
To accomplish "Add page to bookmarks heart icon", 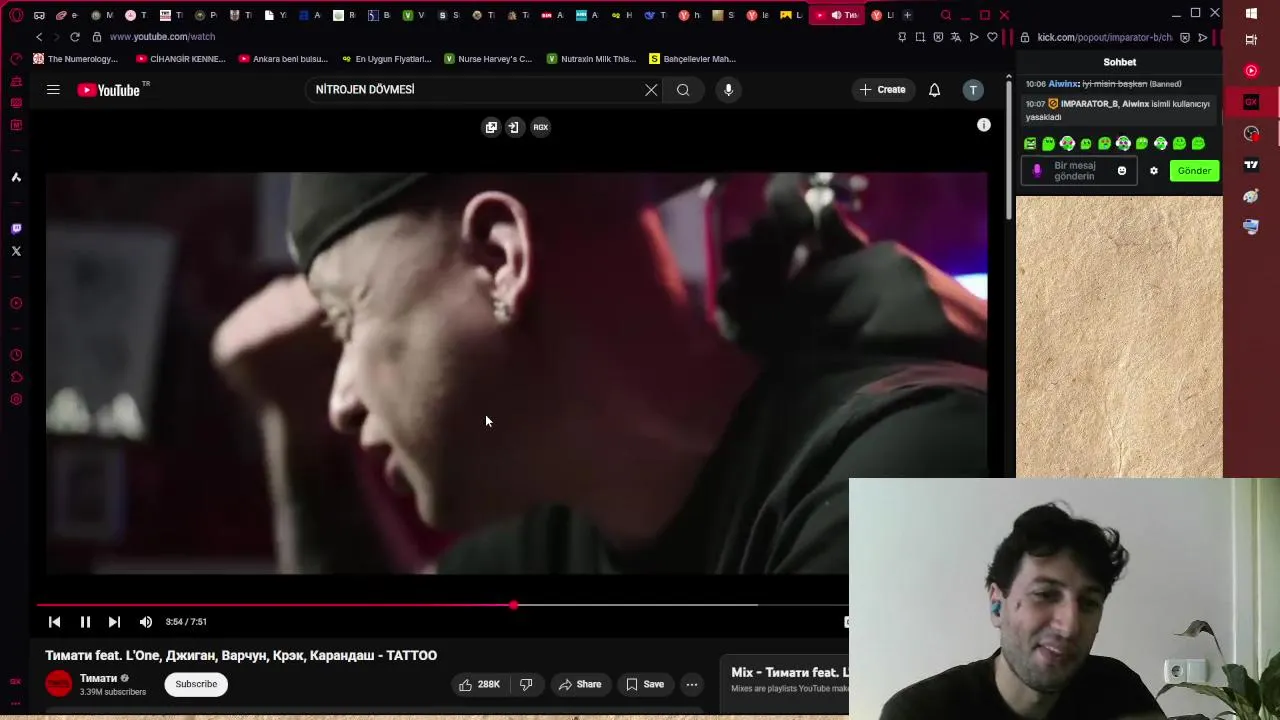I will pyautogui.click(x=992, y=37).
